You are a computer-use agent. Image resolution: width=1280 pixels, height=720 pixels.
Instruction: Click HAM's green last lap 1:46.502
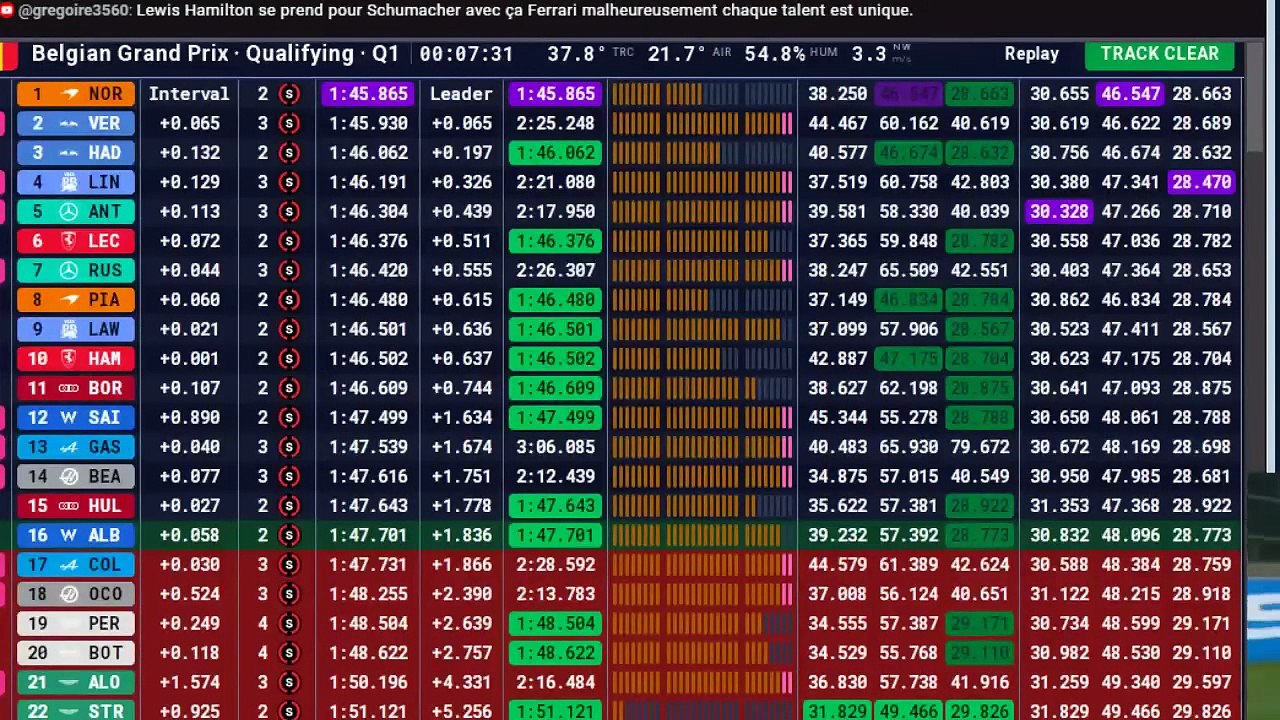pyautogui.click(x=555, y=358)
